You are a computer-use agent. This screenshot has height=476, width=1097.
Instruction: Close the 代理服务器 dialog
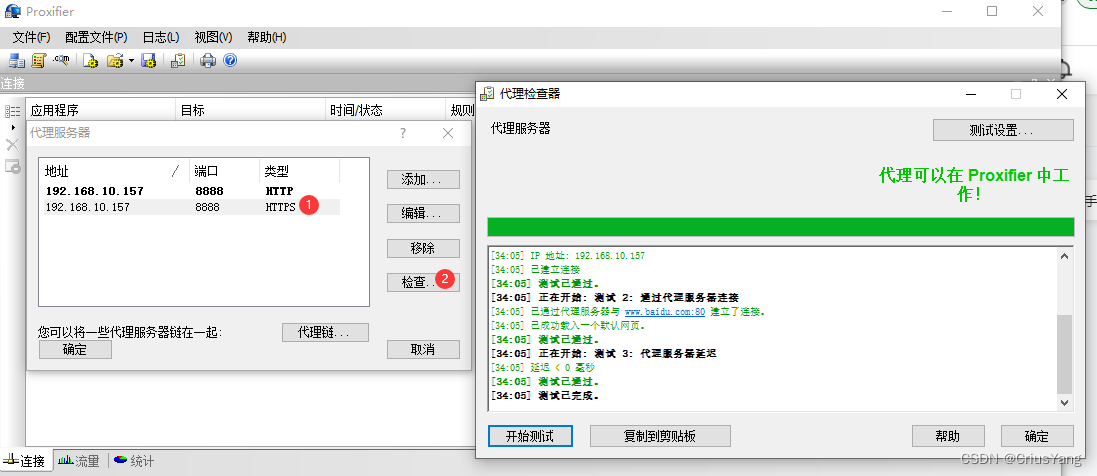click(448, 133)
